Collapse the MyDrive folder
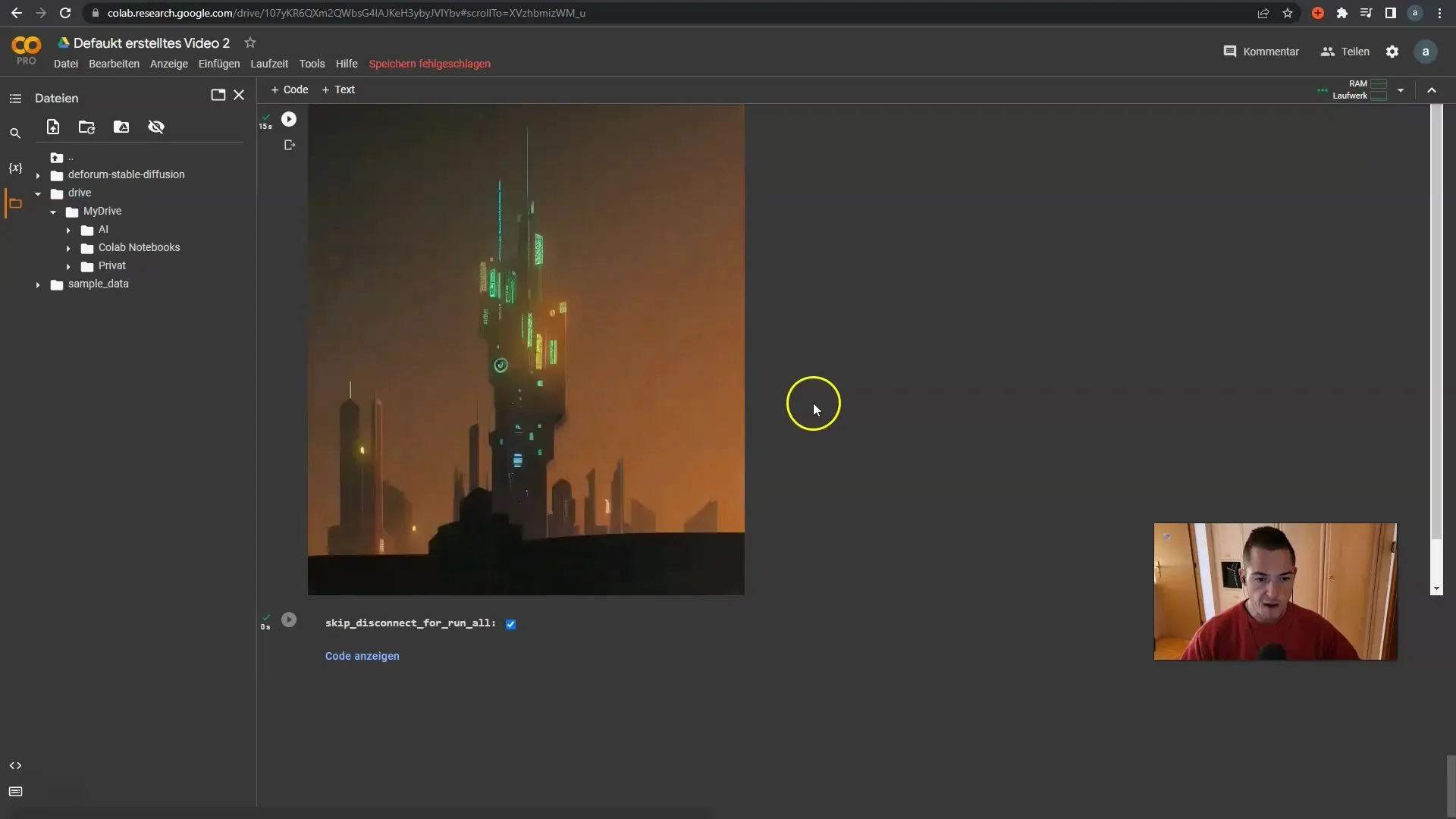The height and width of the screenshot is (819, 1456). (53, 212)
